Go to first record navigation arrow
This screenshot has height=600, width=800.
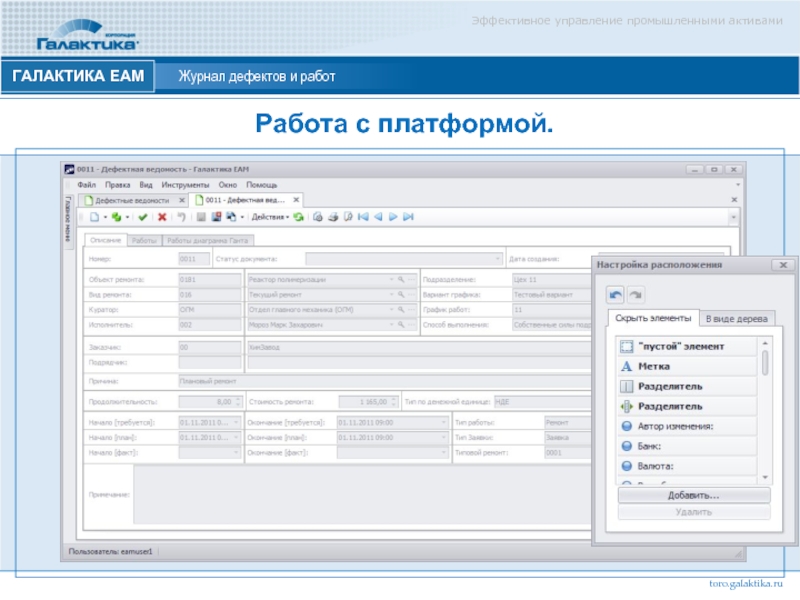[363, 216]
